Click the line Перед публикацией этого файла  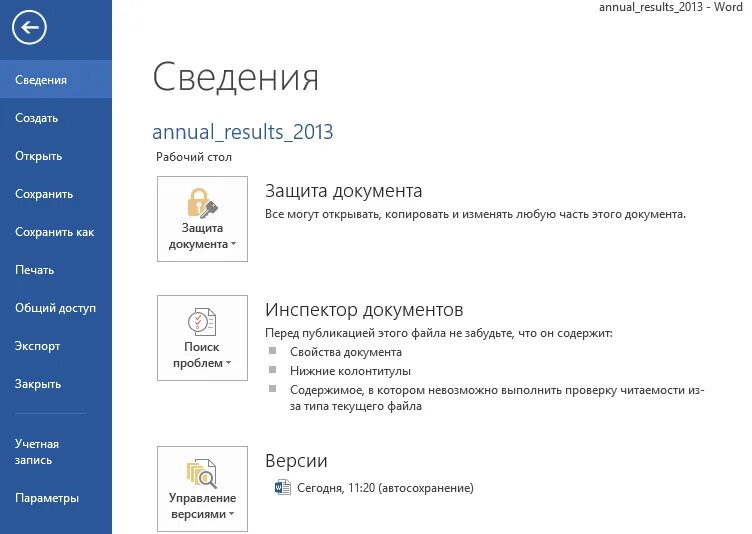coord(439,333)
